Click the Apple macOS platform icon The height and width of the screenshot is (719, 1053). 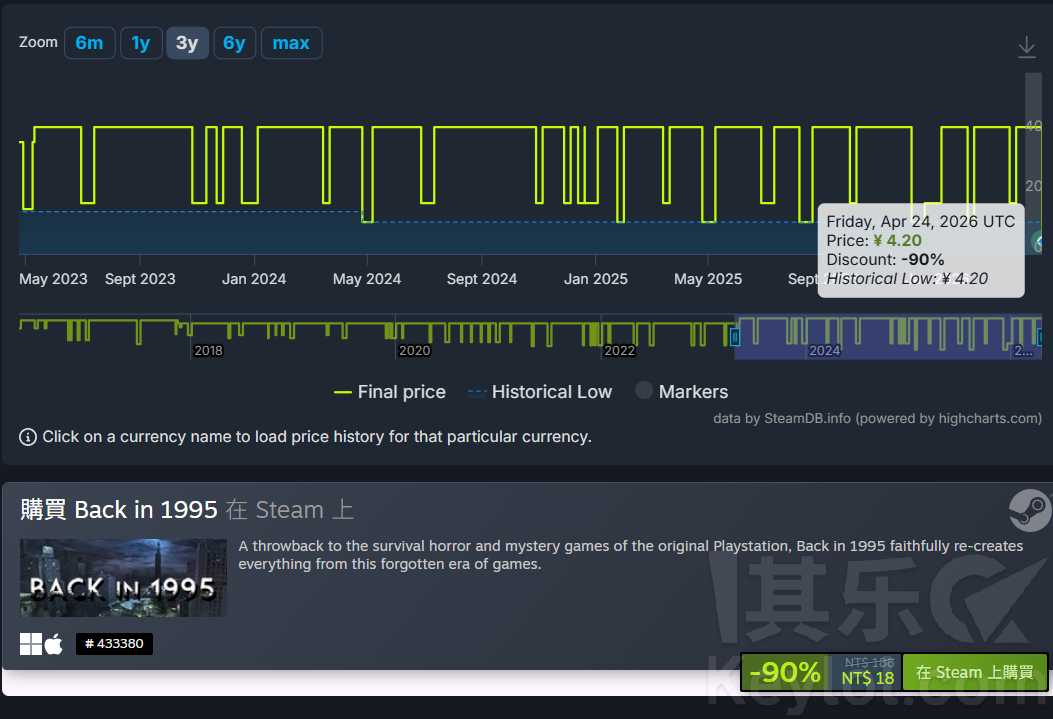point(54,644)
